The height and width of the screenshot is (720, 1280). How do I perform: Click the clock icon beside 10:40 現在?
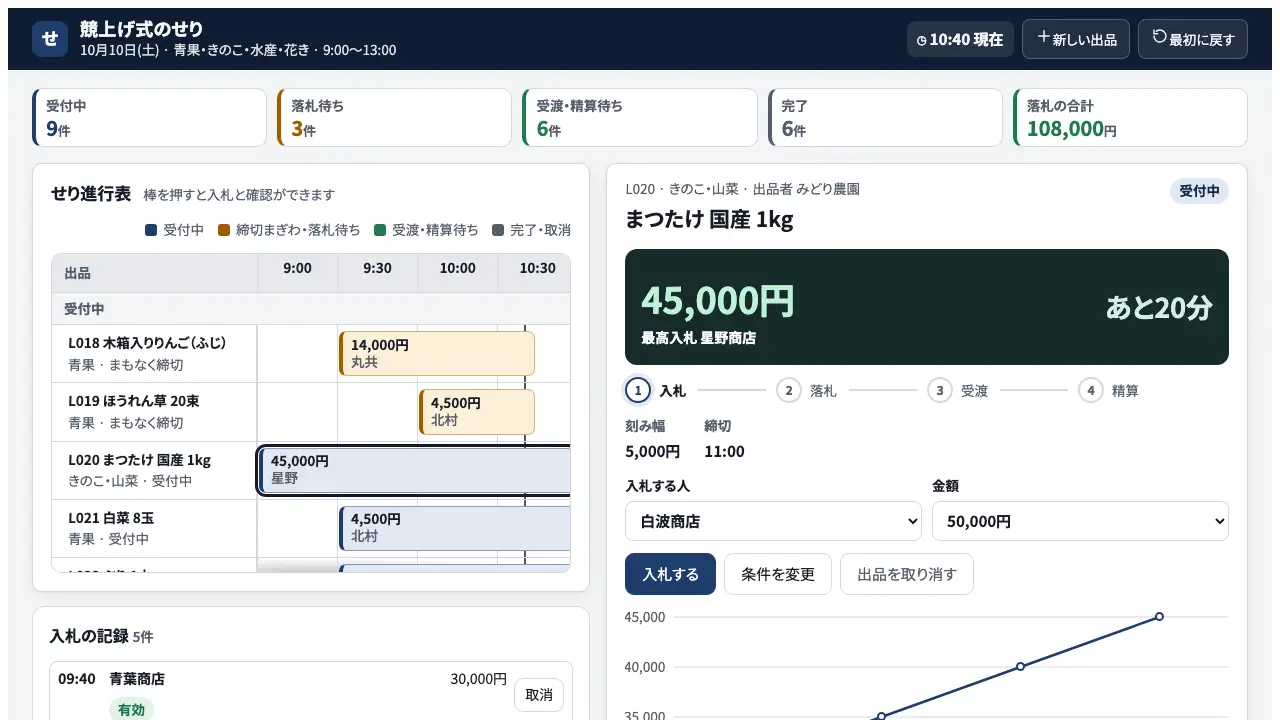point(922,40)
